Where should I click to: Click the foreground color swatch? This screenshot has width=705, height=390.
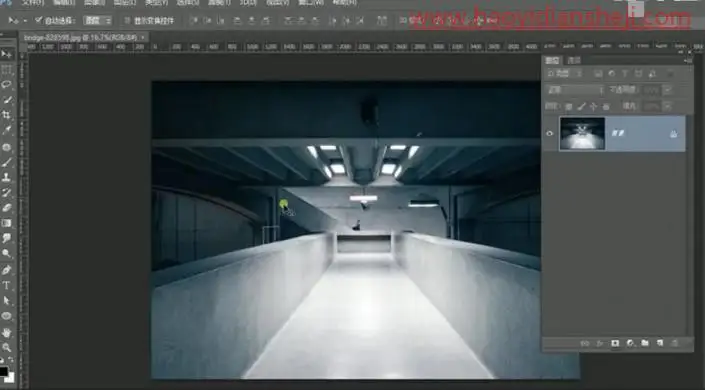[4, 372]
